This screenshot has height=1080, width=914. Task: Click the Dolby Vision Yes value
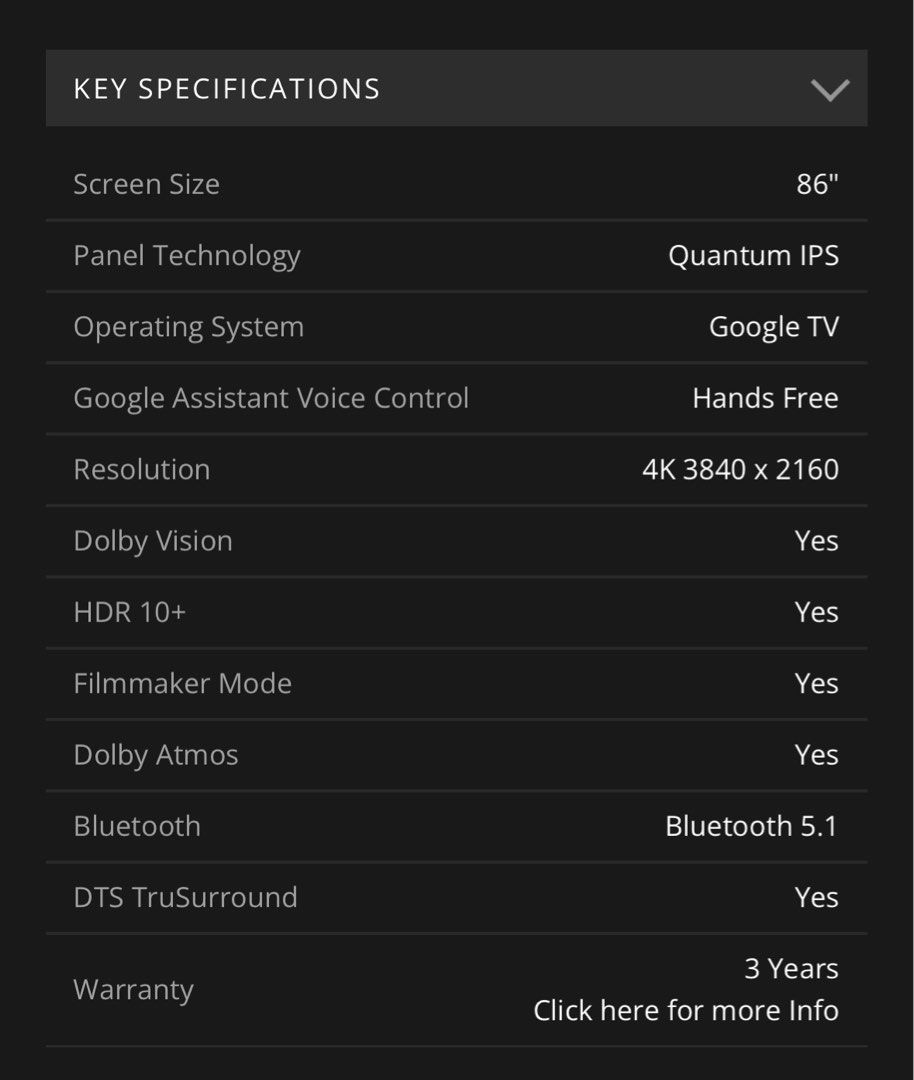[x=816, y=540]
